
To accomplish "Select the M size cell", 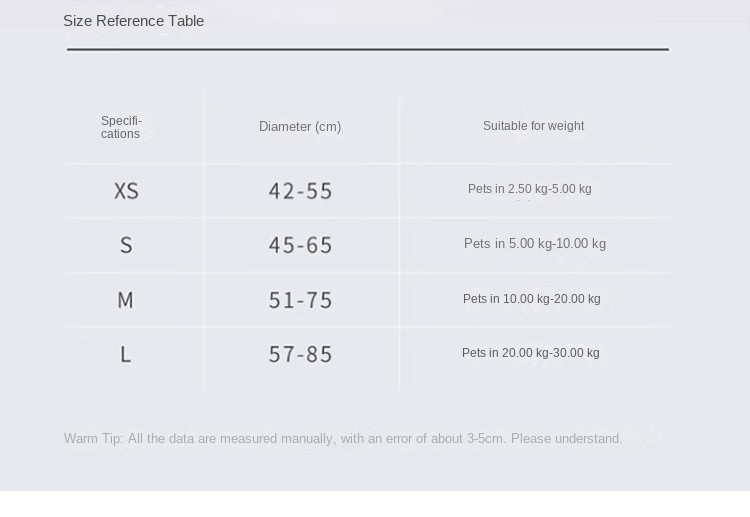I will [125, 300].
